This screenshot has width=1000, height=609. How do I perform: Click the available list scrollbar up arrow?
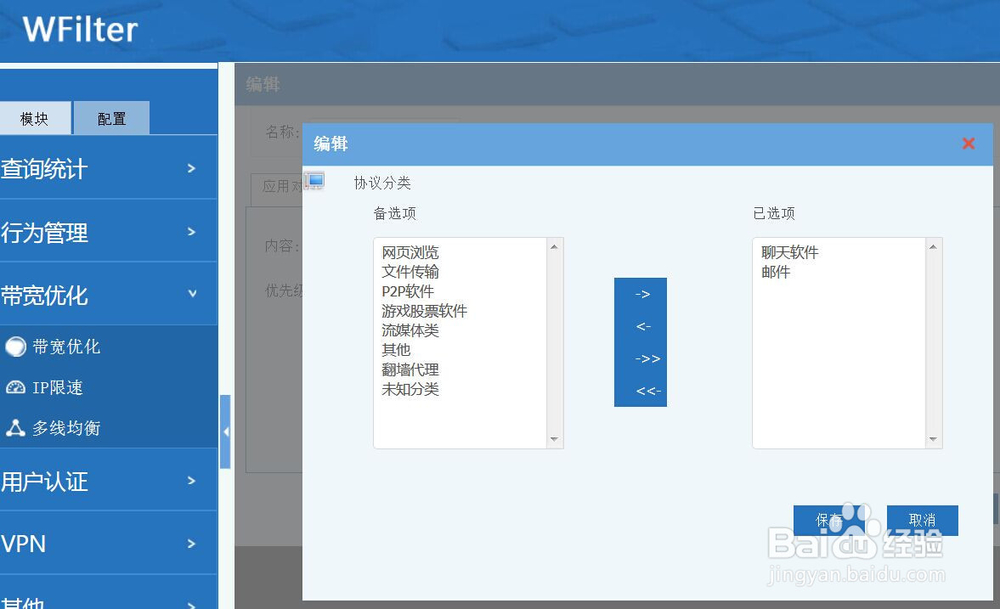pos(554,247)
